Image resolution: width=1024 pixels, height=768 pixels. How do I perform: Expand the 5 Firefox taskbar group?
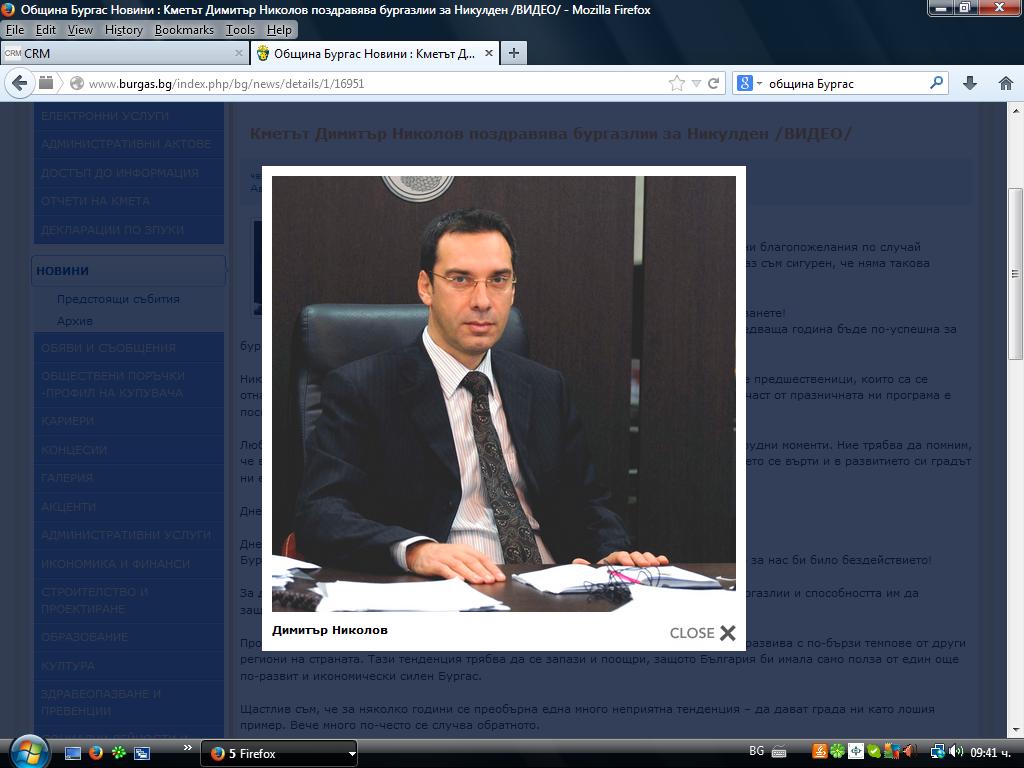coord(279,754)
